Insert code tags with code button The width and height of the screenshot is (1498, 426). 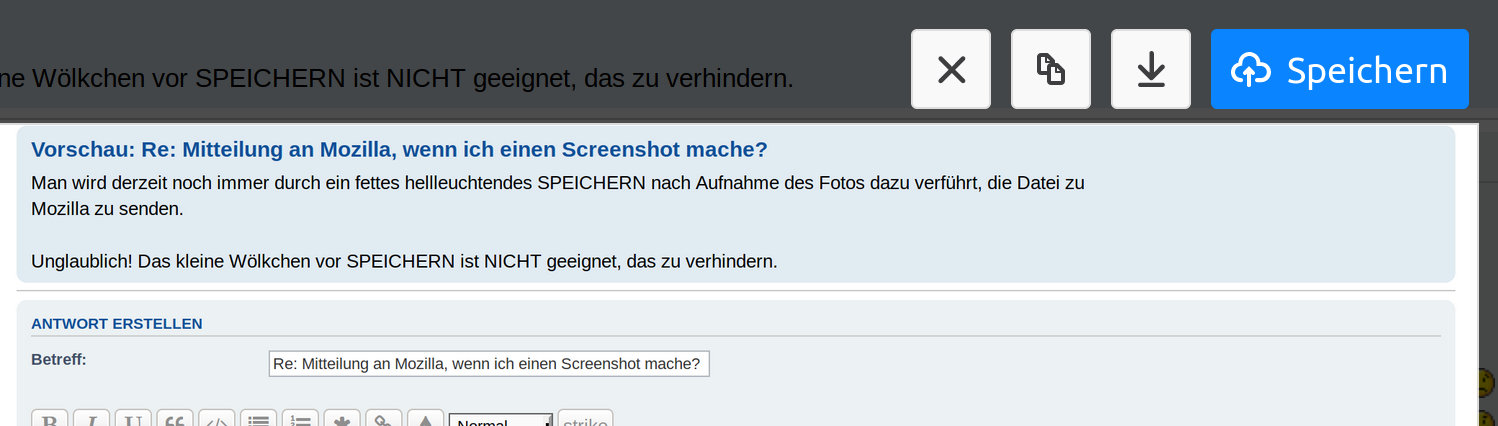click(x=217, y=419)
